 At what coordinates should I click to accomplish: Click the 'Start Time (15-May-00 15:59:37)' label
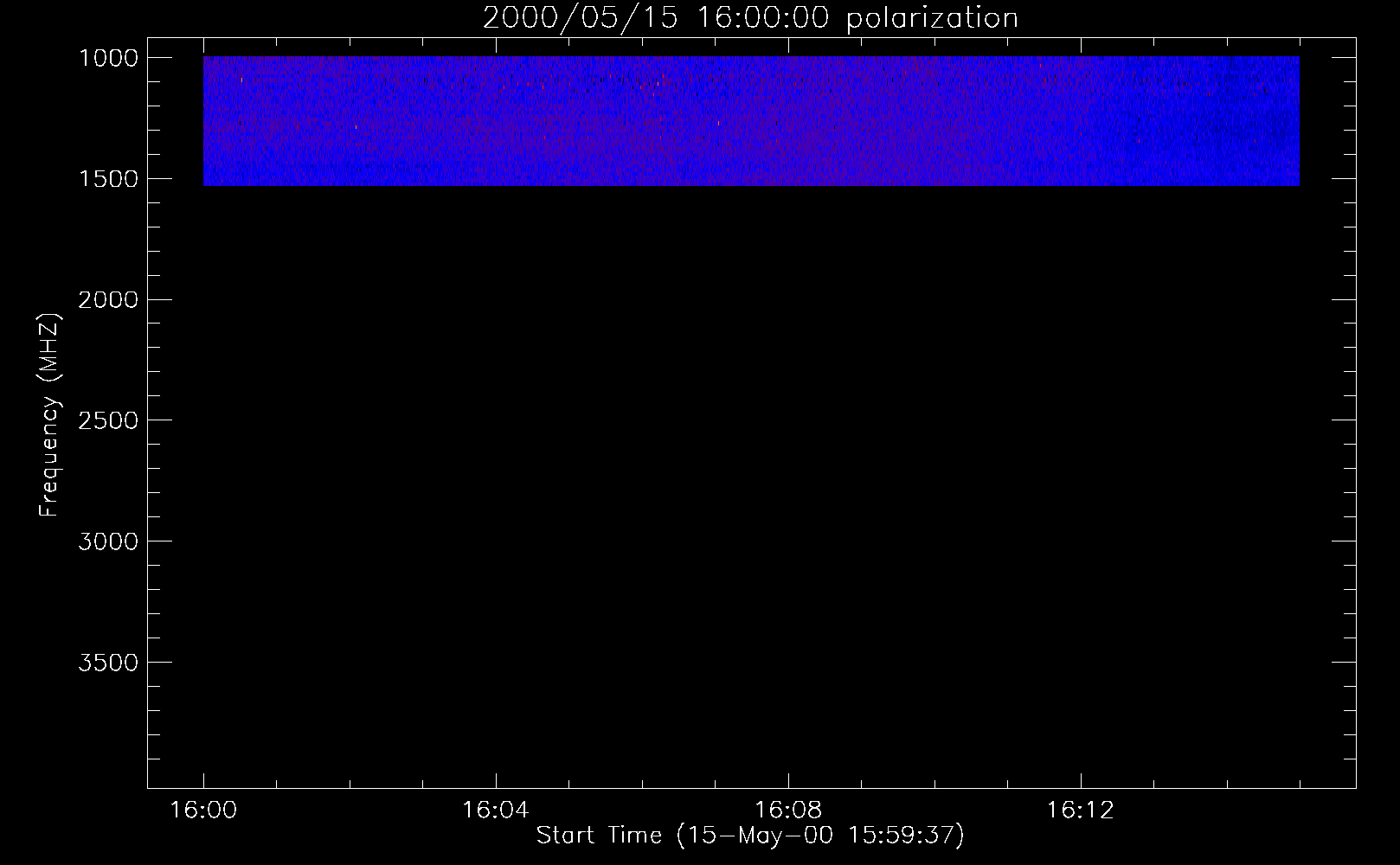(750, 836)
